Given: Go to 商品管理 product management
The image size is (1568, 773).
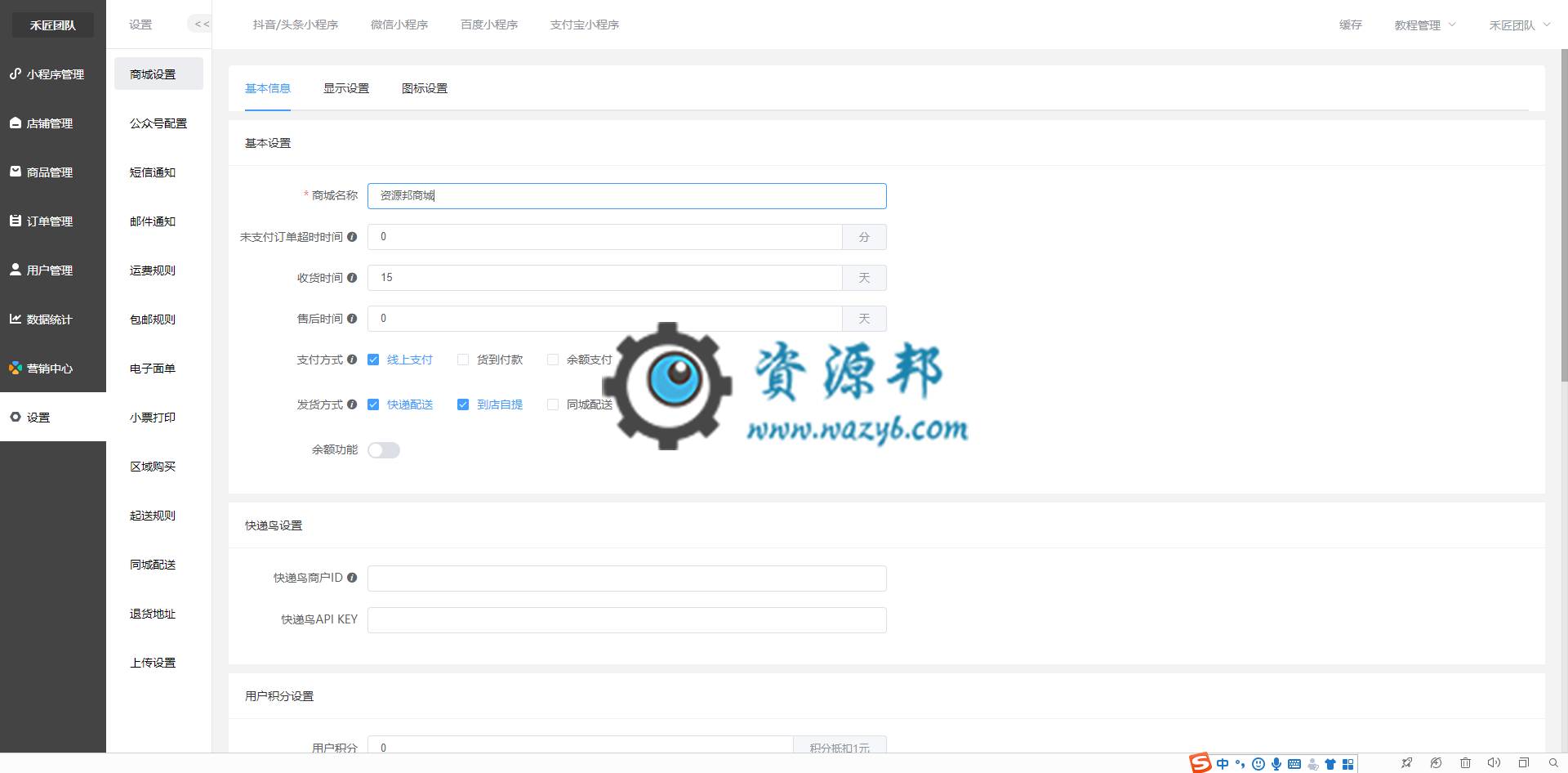Looking at the screenshot, I should click(x=53, y=172).
